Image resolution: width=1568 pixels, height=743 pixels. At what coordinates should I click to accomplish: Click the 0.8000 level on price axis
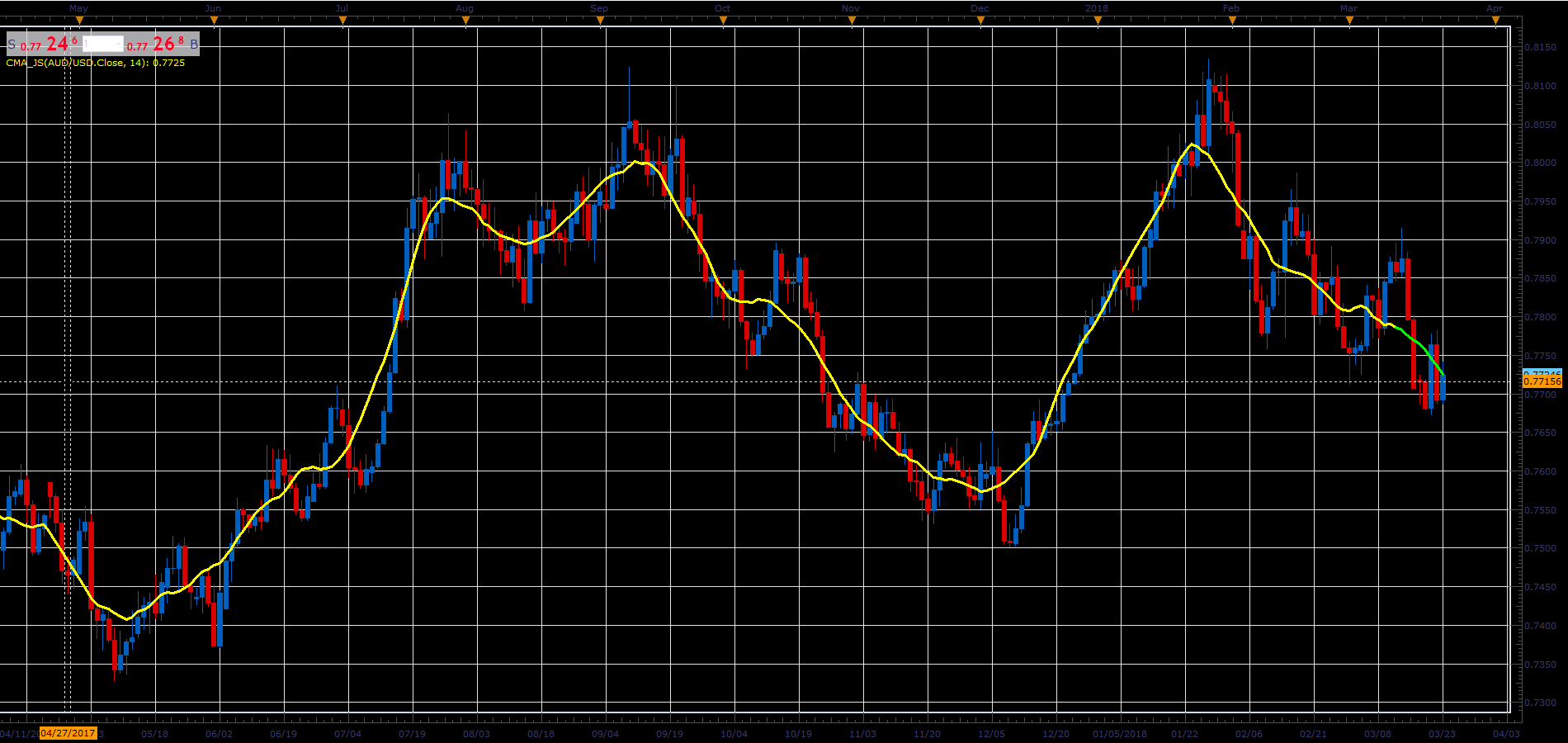tap(1540, 163)
